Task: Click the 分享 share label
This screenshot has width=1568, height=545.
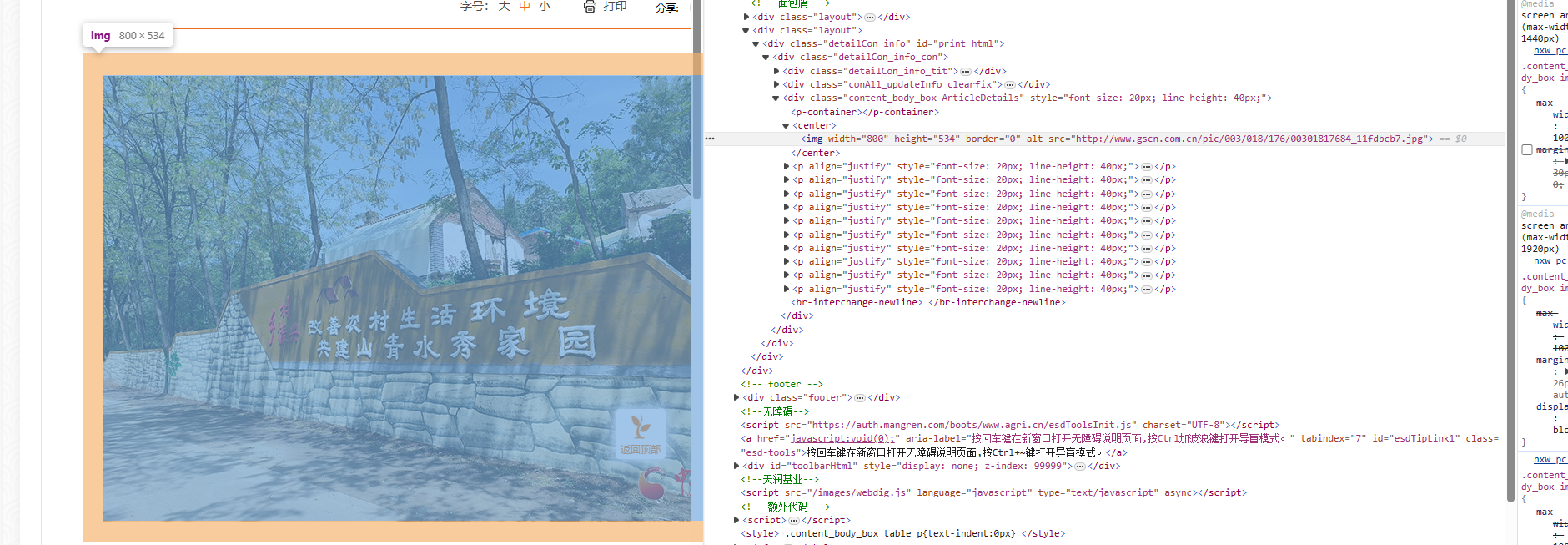Action: click(x=666, y=8)
